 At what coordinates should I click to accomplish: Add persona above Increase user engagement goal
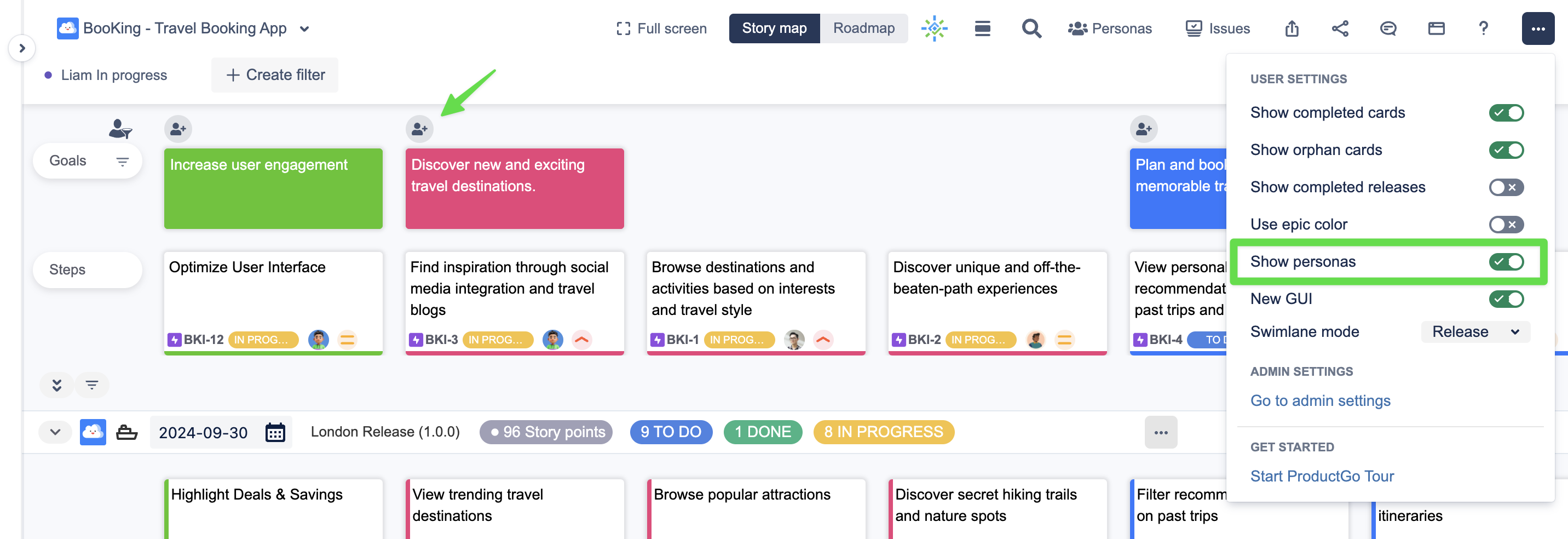(x=178, y=129)
